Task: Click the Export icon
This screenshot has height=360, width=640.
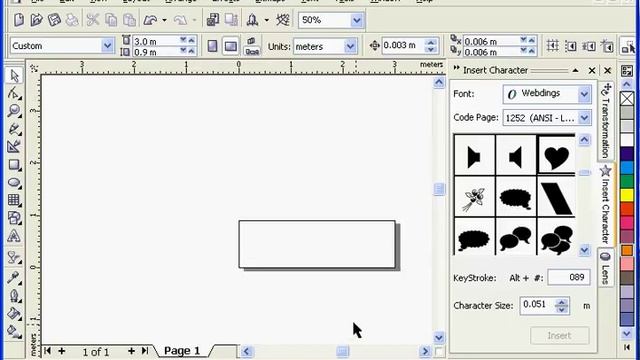Action: click(231, 20)
